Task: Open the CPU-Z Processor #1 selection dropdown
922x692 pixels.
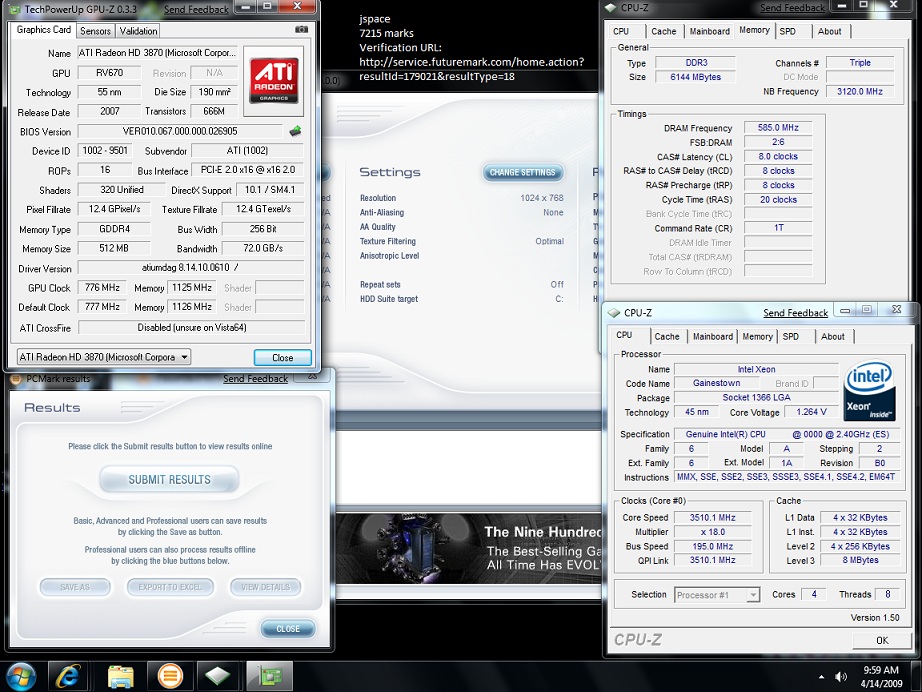Action: pos(753,595)
